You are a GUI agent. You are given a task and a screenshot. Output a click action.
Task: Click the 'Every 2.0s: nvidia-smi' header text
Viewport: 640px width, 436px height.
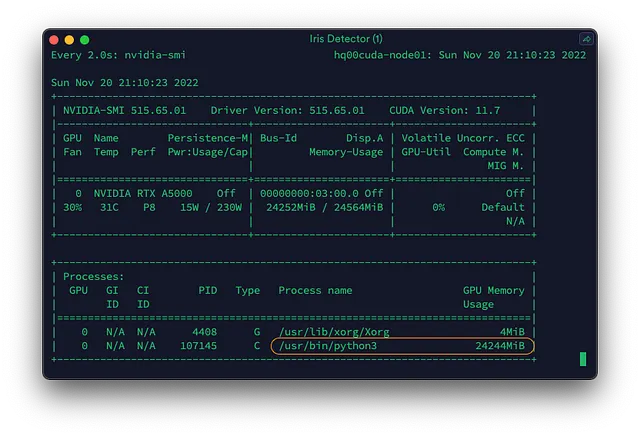118,55
